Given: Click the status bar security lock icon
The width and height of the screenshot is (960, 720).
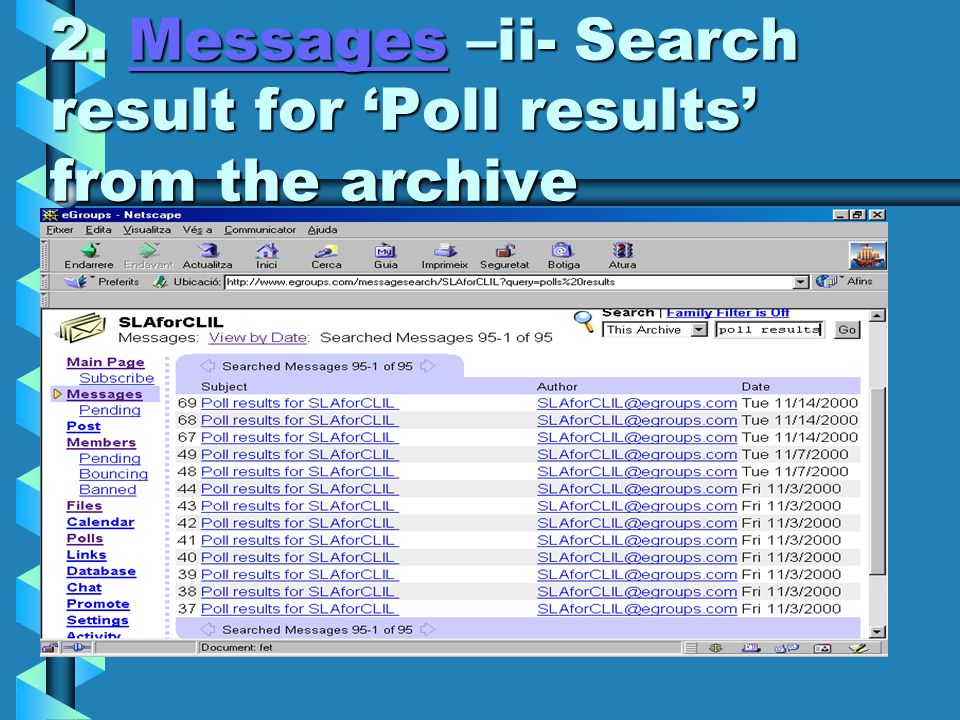Looking at the screenshot, I should tap(50, 648).
